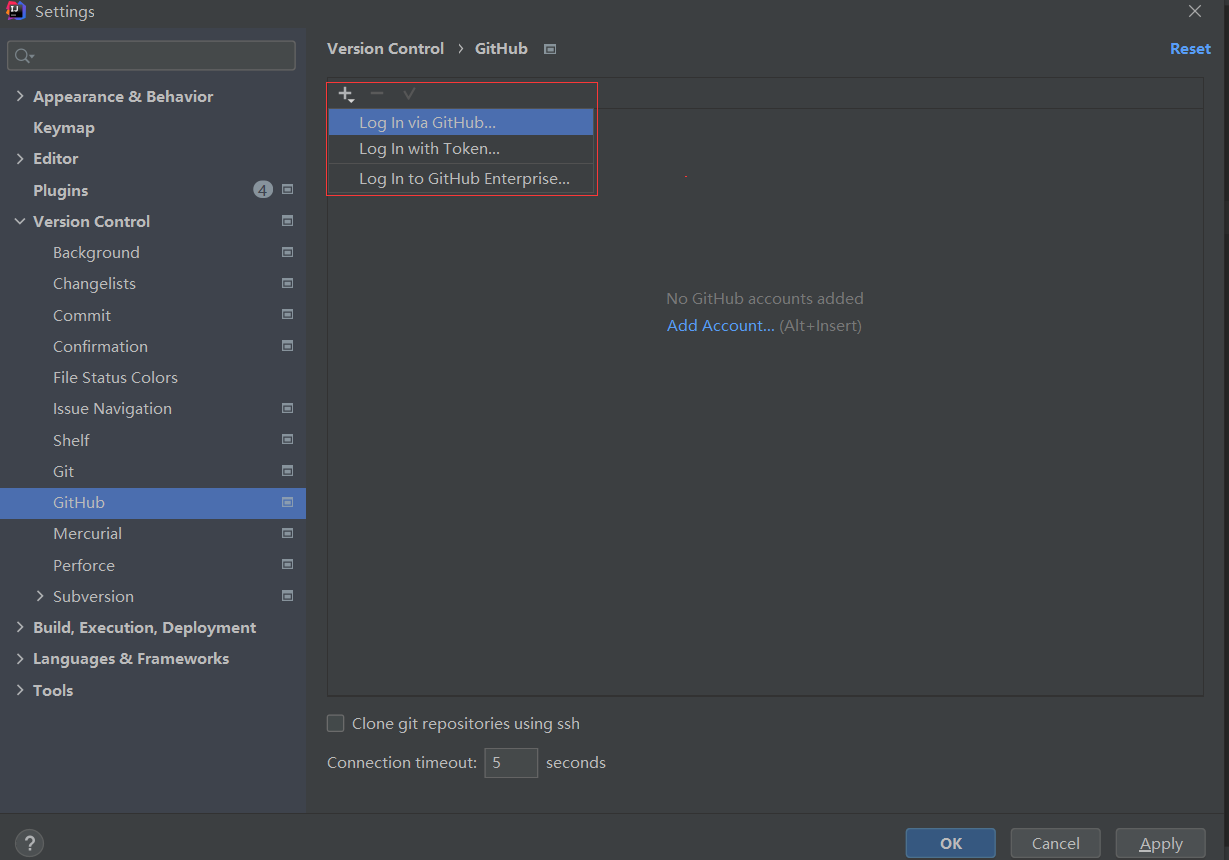
Task: Click the settings search field
Action: click(x=151, y=56)
